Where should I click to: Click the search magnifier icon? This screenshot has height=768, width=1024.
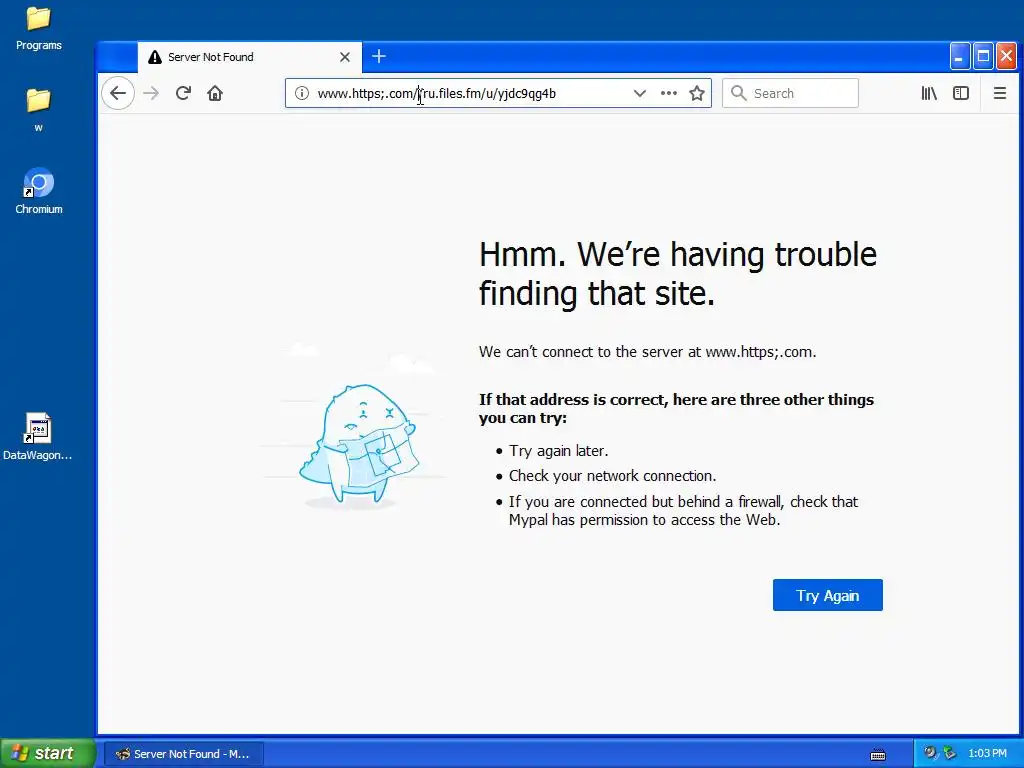[739, 93]
